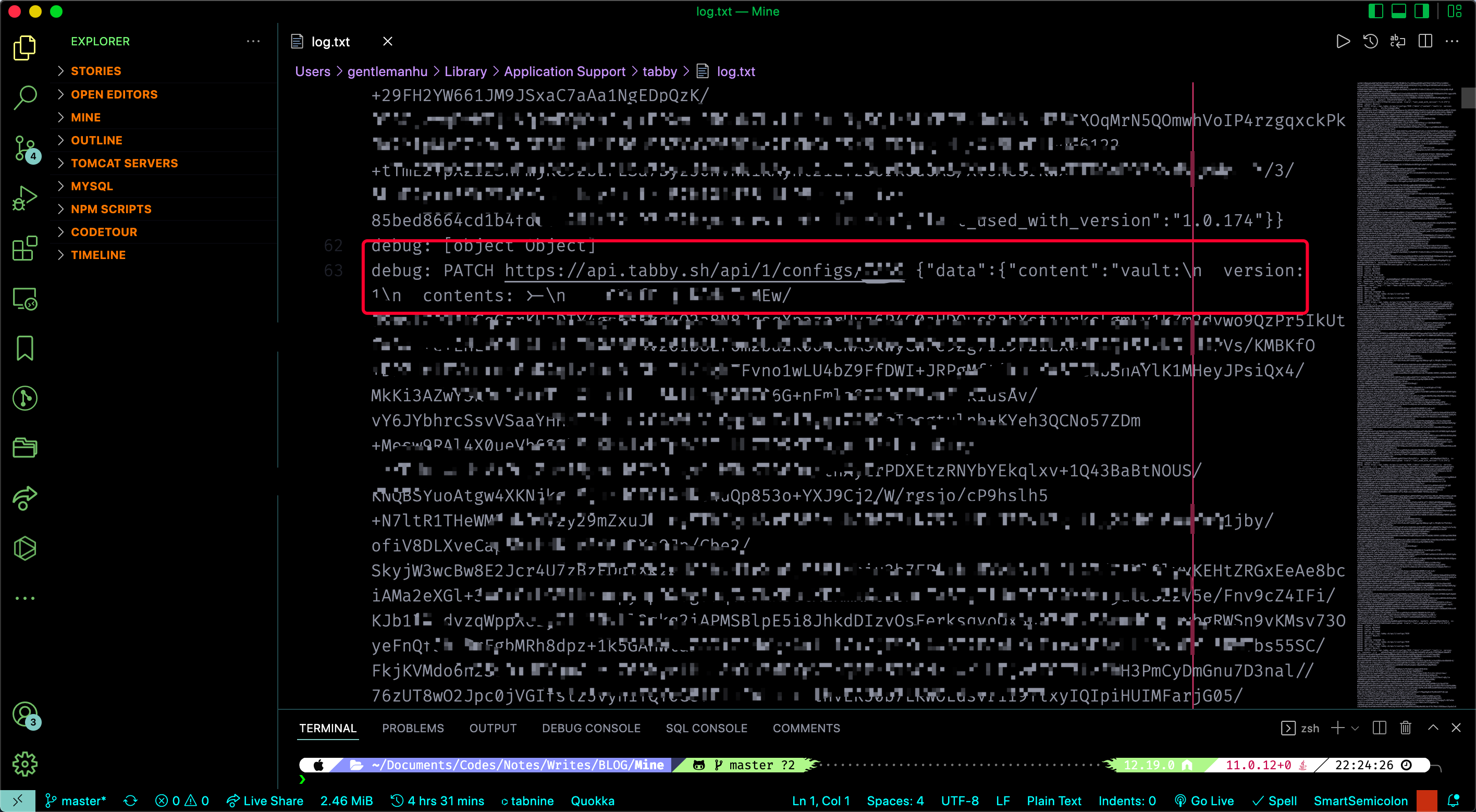Toggle the bottom panel layout button
Viewport: 1476px width, 812px height.
coord(1399,11)
